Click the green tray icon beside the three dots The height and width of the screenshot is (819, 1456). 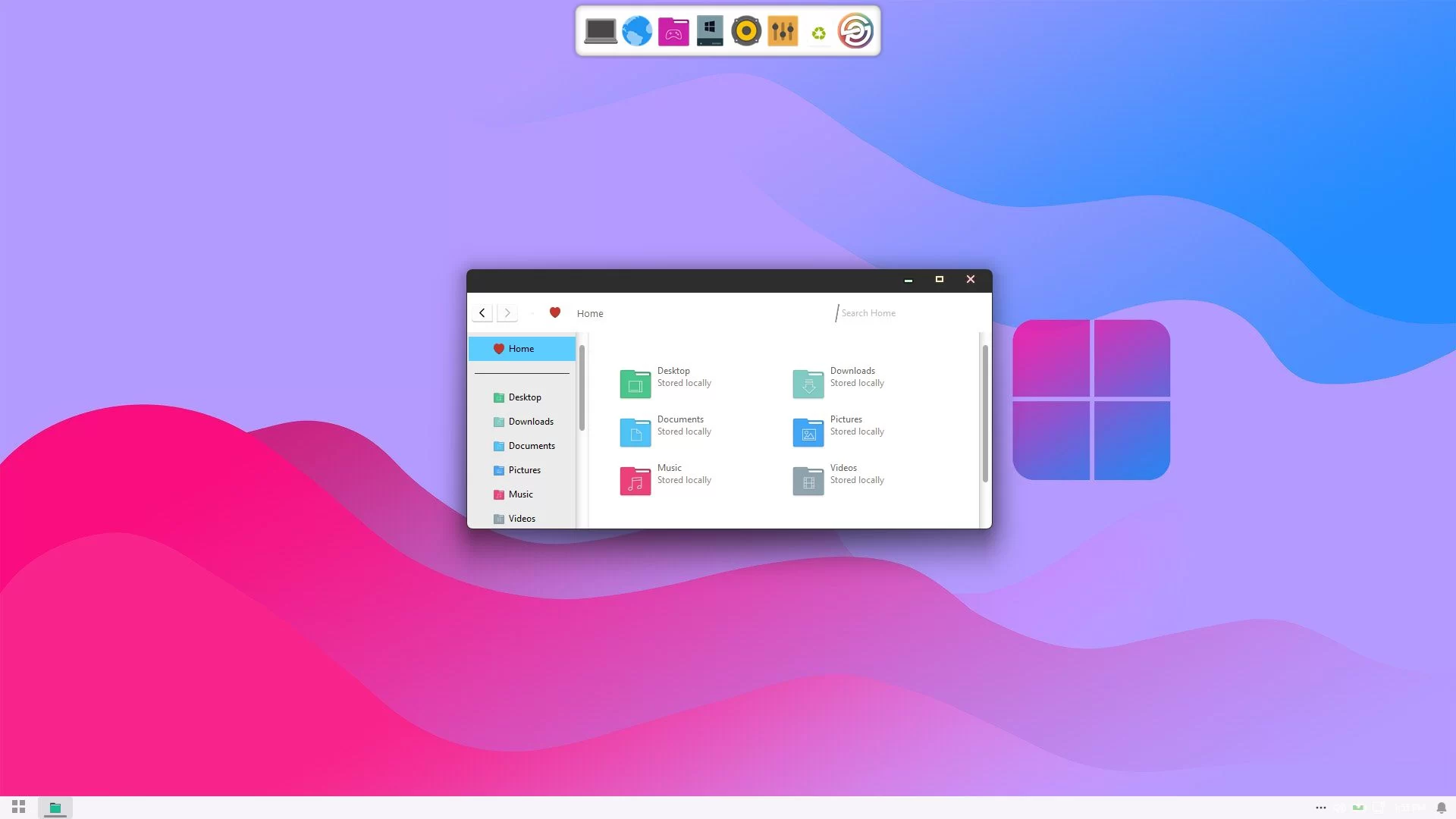coord(1358,808)
